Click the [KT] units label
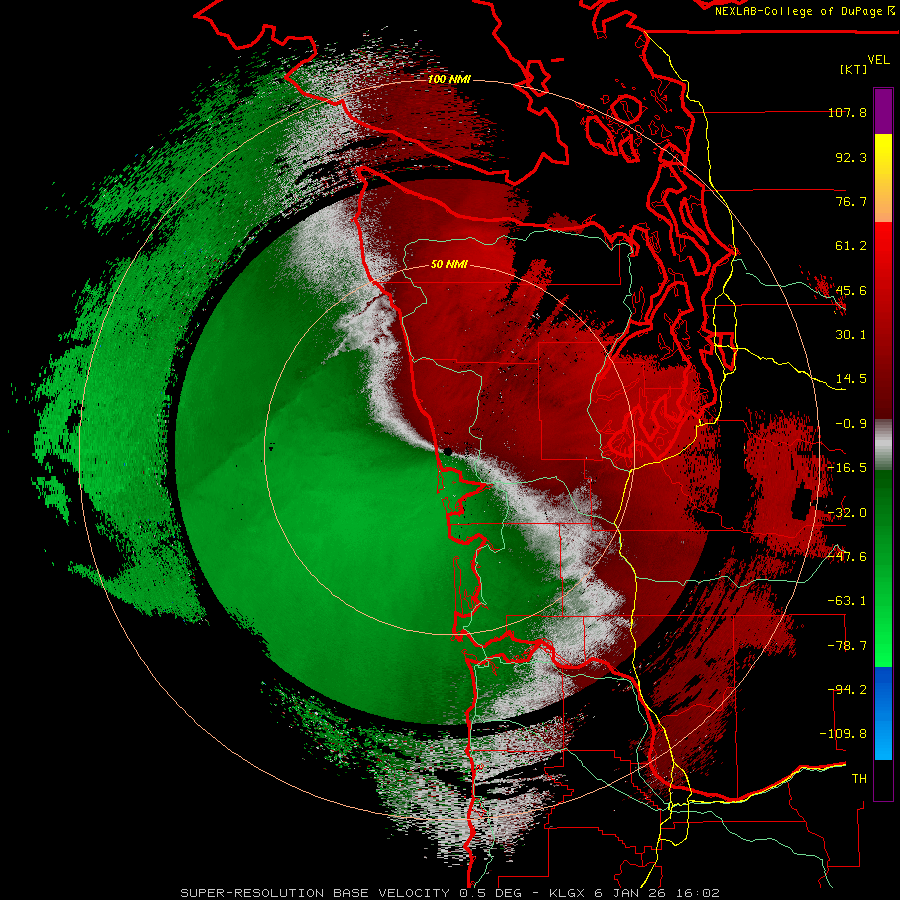 853,69
